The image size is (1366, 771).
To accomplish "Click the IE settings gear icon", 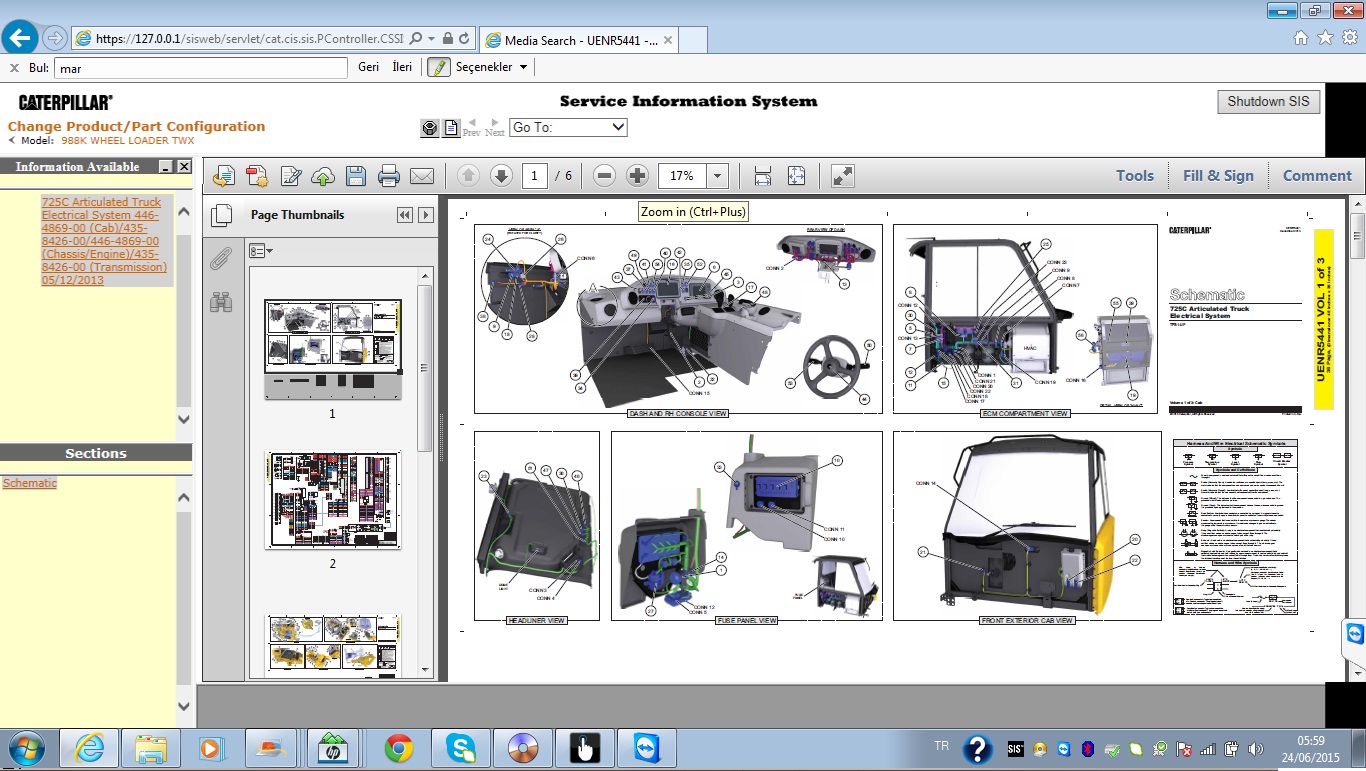I will click(1350, 38).
